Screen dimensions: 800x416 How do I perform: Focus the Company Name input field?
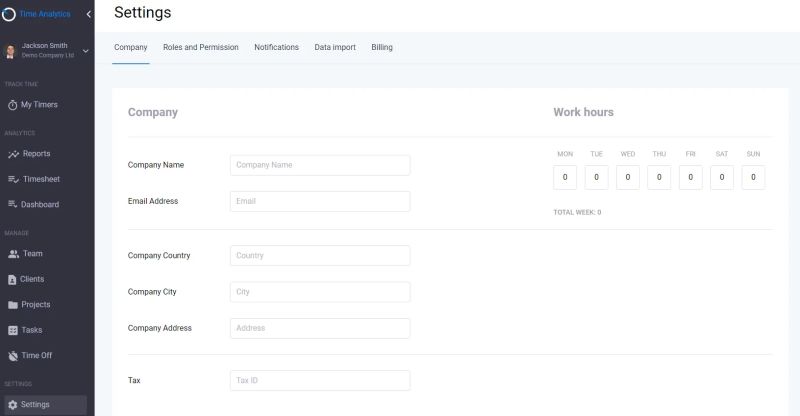[320, 165]
